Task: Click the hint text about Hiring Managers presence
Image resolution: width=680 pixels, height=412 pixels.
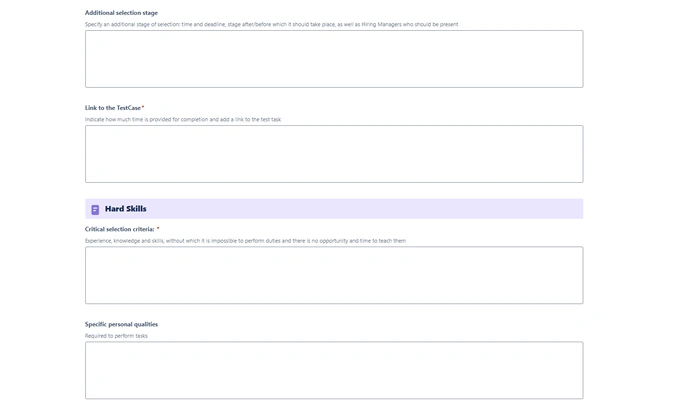Action: click(271, 24)
